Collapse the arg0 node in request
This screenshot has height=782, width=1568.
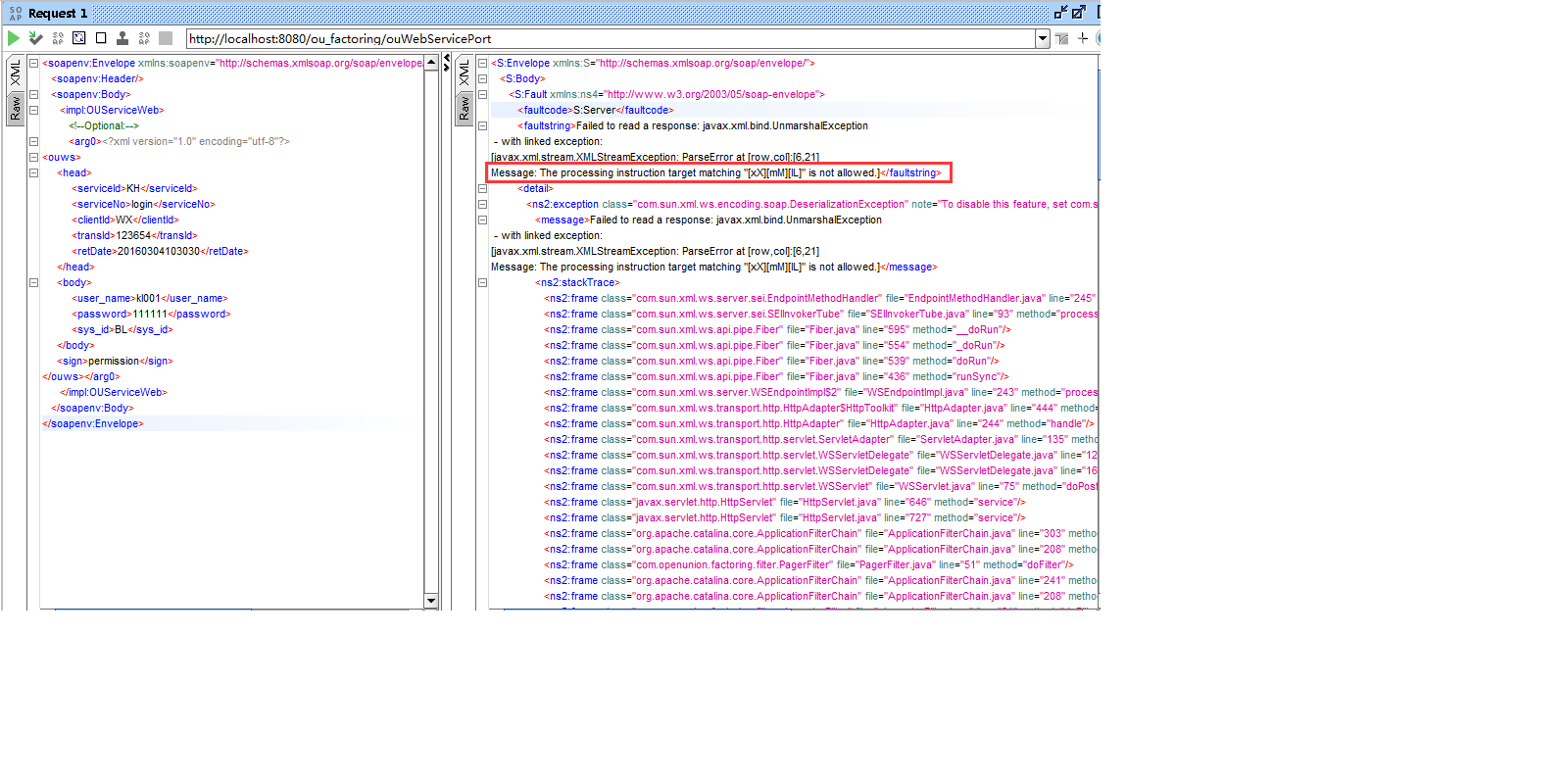pos(33,141)
